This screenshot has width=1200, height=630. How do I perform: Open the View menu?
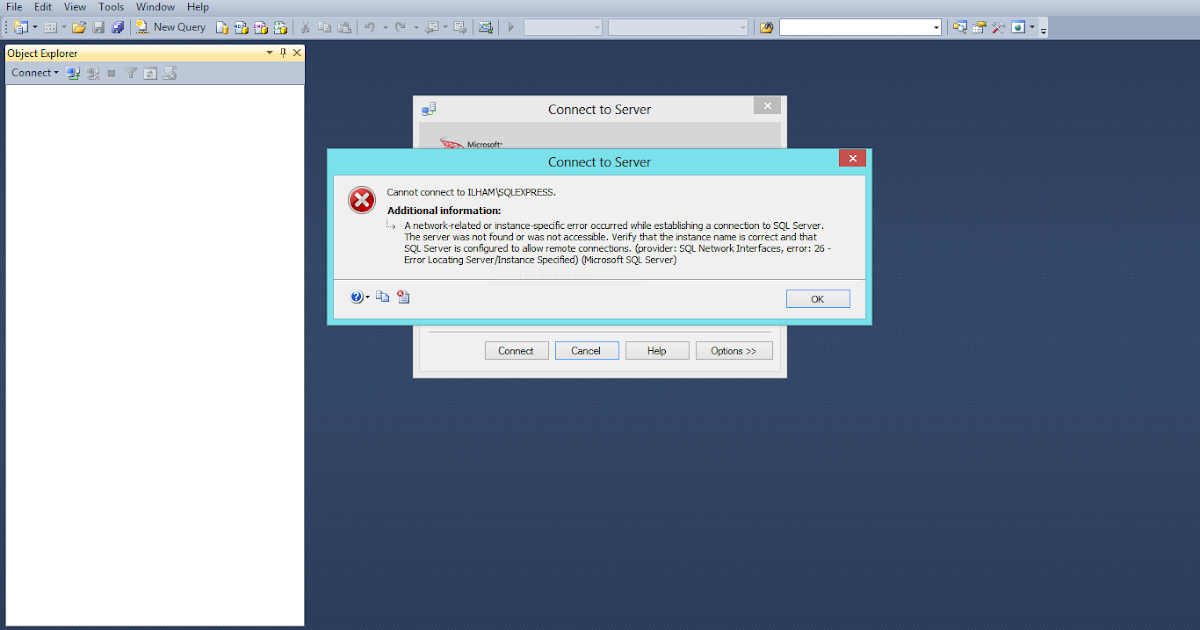coord(75,7)
